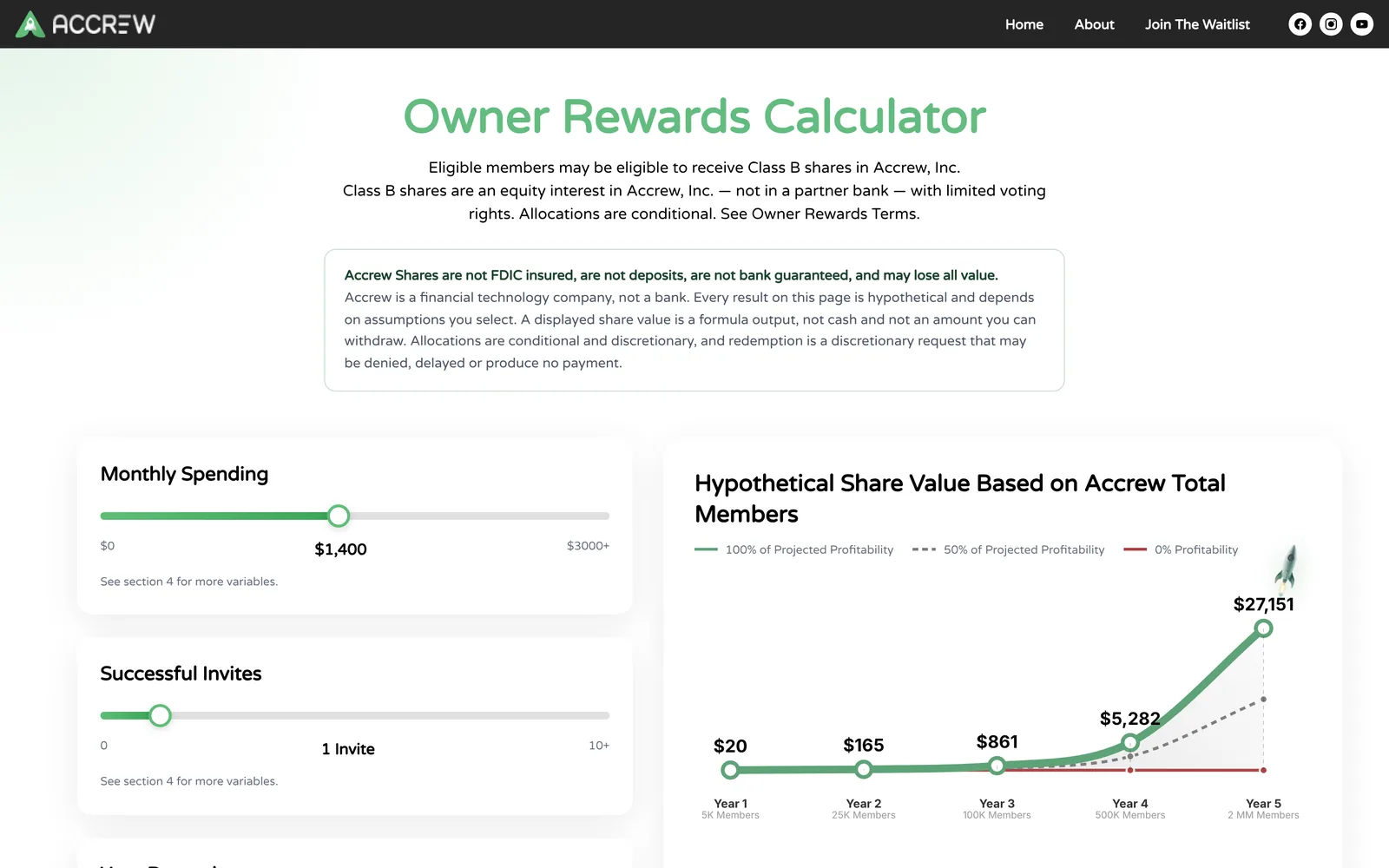Click the Year 3 data point on chart
The height and width of the screenshot is (868, 1389).
997,766
